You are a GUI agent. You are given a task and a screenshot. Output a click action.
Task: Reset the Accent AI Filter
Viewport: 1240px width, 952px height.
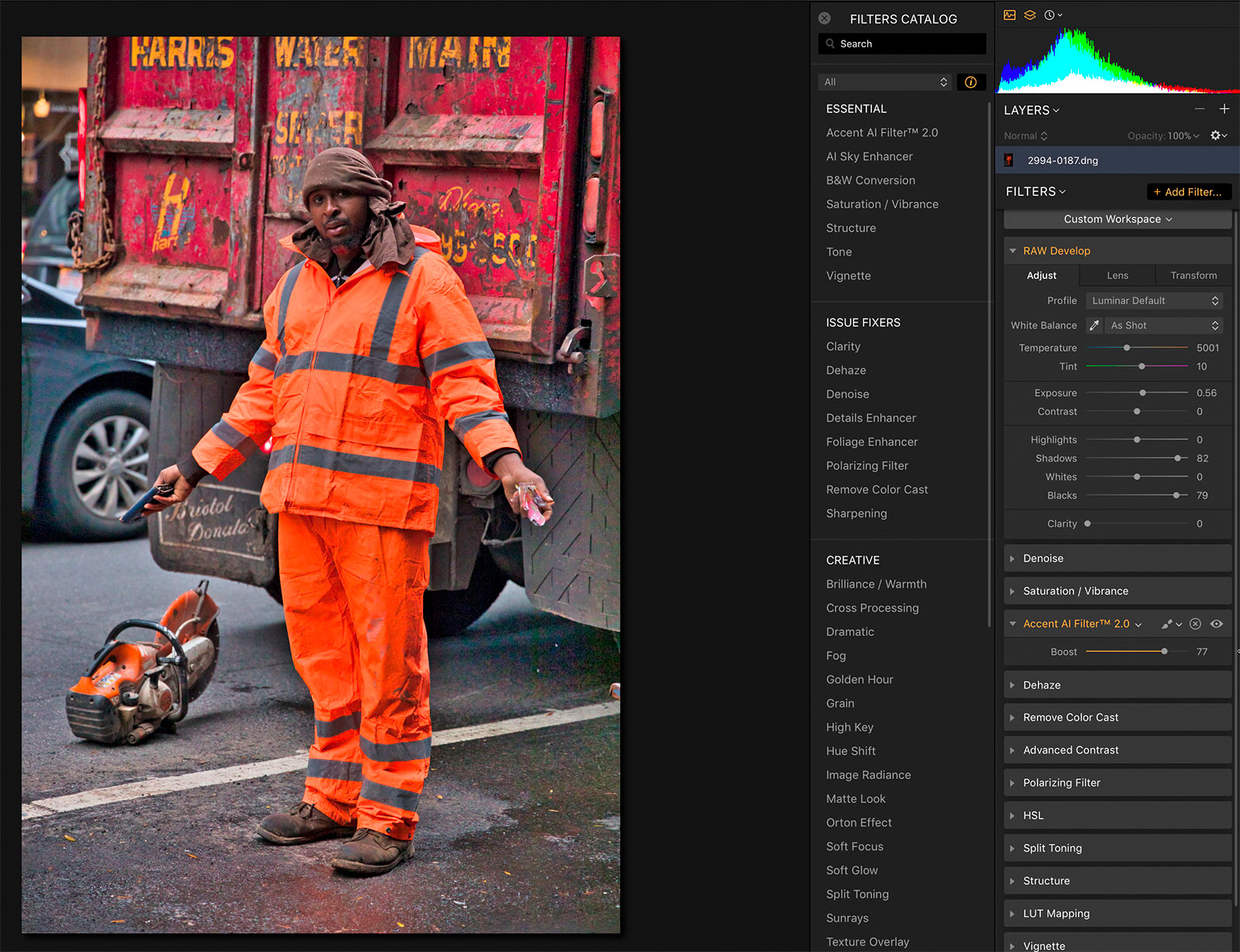coord(1195,624)
